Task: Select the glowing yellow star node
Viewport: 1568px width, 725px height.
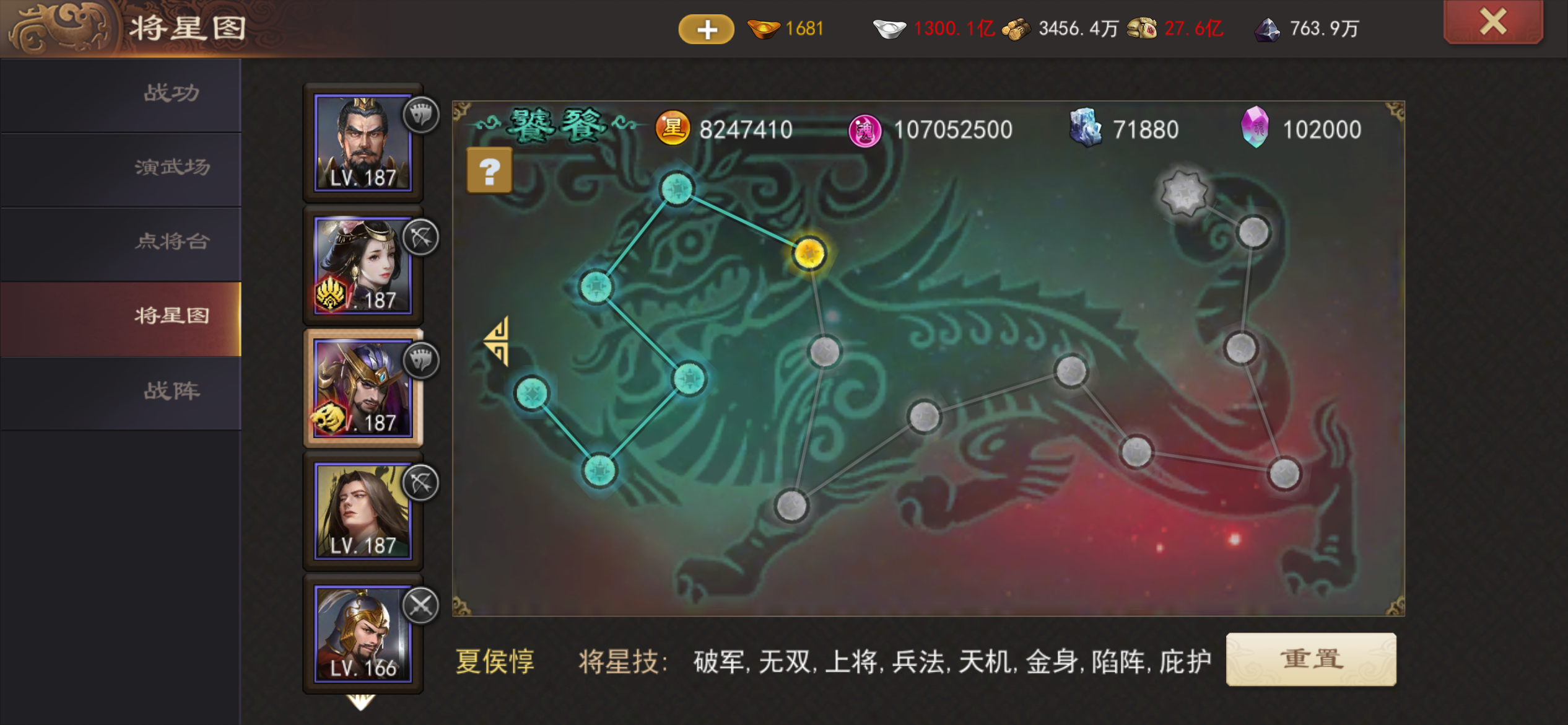Action: point(809,254)
